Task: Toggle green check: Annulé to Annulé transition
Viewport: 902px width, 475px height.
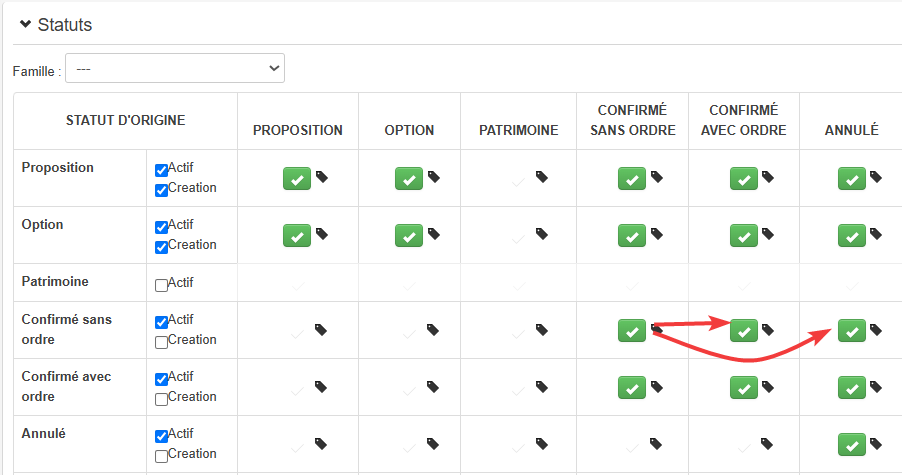Action: (851, 444)
